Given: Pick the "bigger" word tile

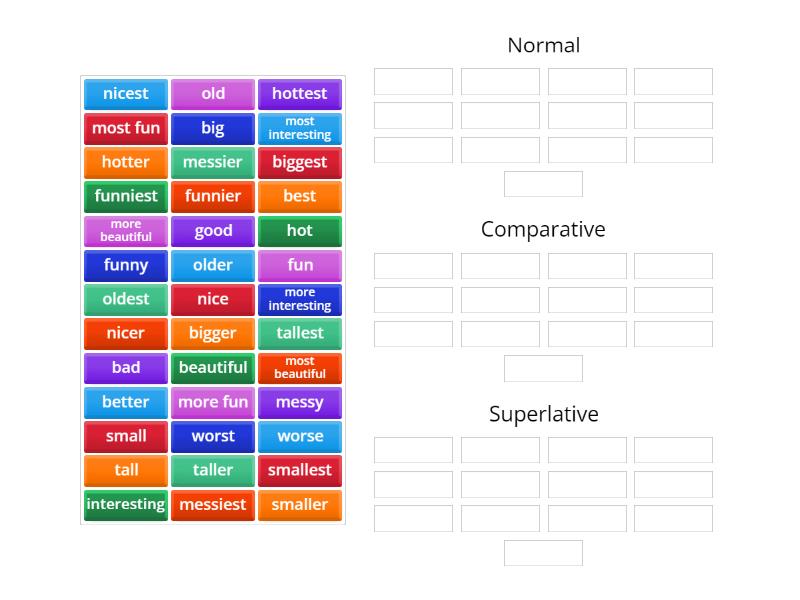Looking at the screenshot, I should 212,333.
